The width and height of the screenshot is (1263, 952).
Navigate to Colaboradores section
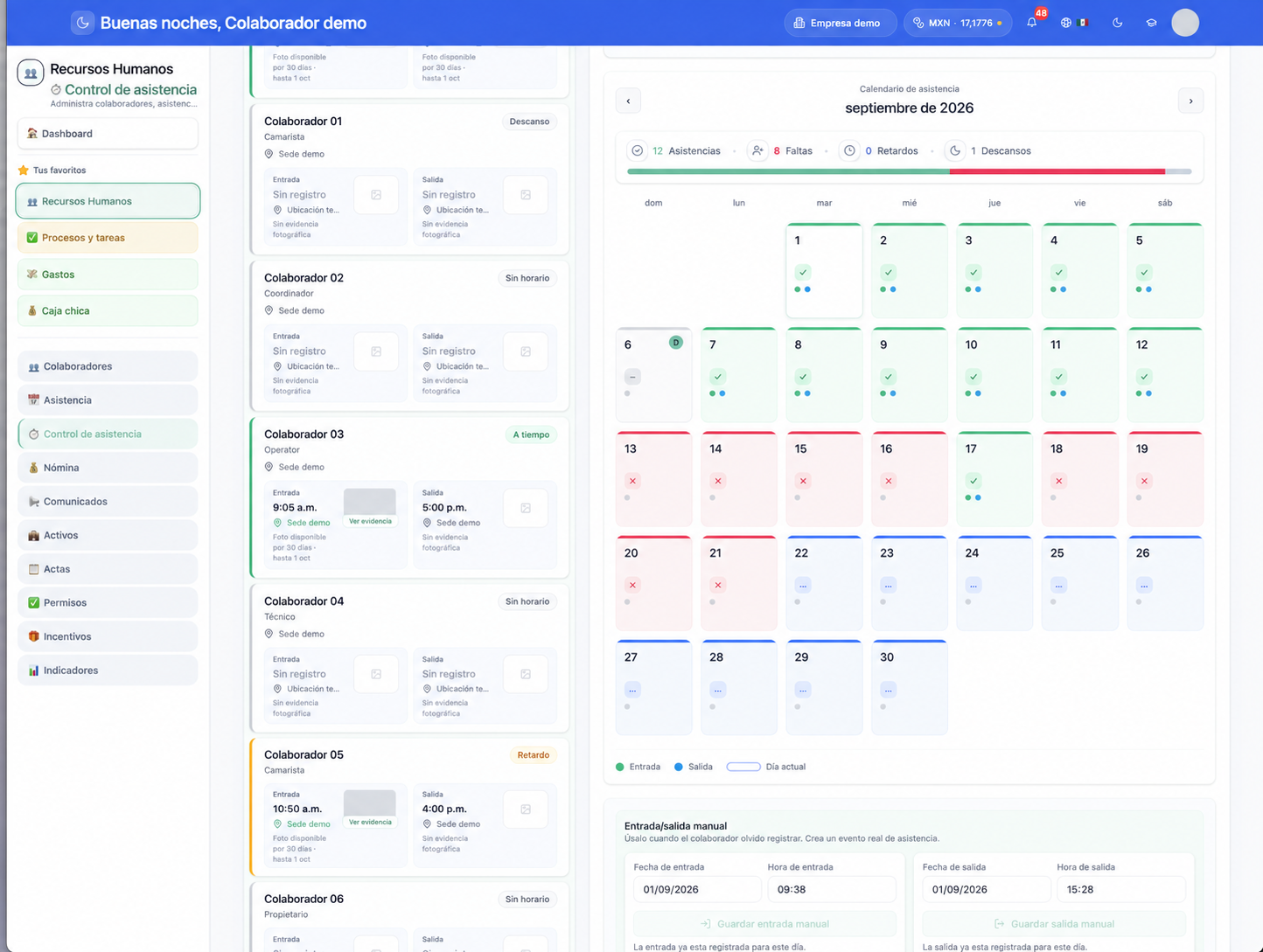click(108, 366)
